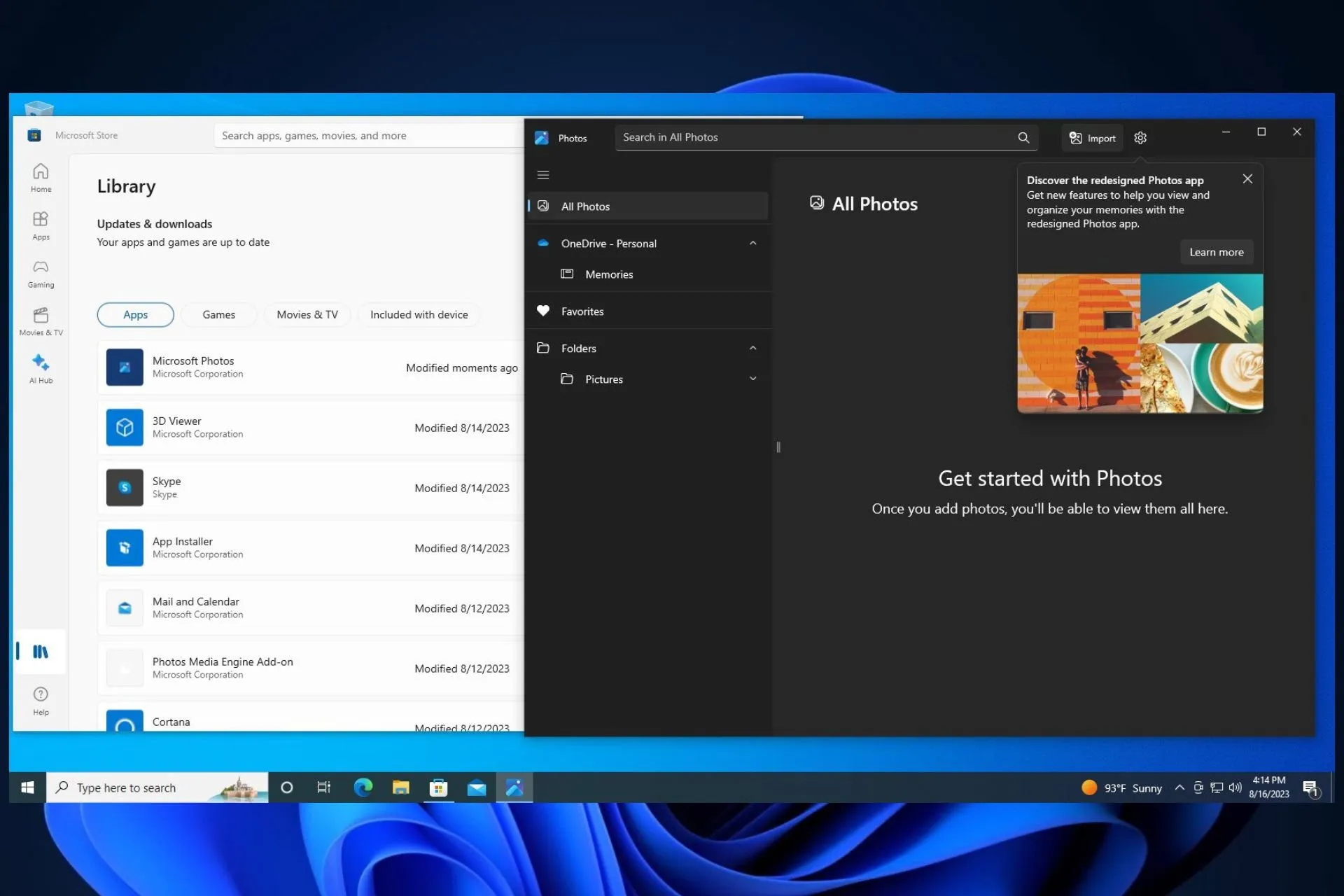1344x896 pixels.
Task: Open Photos settings gear
Action: 1140,138
